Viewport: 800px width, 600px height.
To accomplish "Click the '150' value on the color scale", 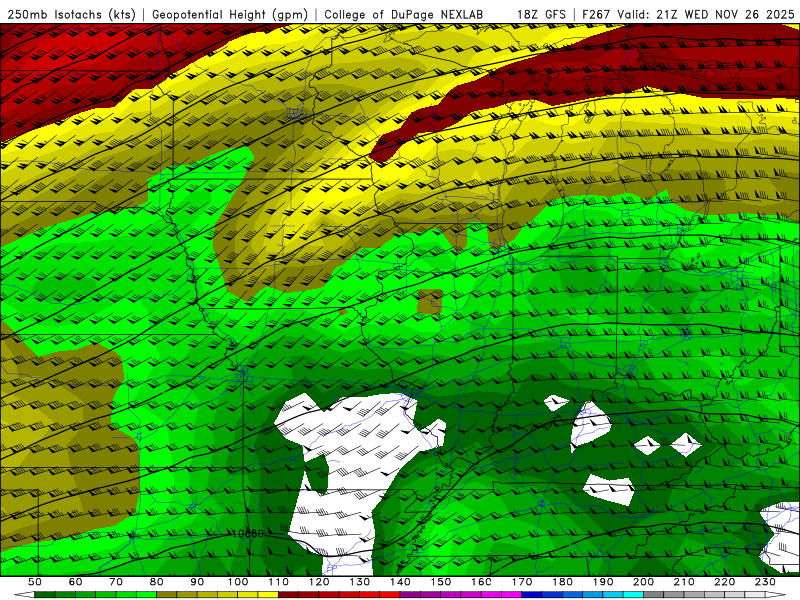I will coord(440,582).
